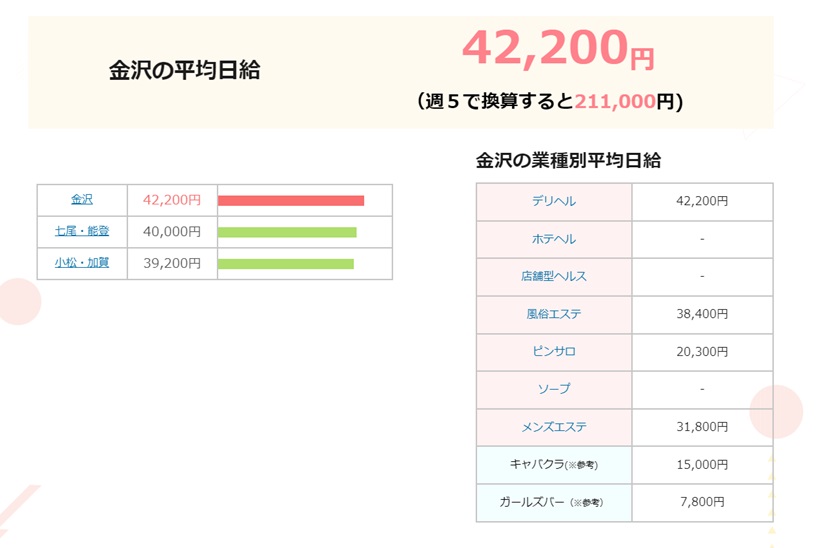Open the 小松・加賀 area link
This screenshot has width=822, height=548.
(x=82, y=264)
